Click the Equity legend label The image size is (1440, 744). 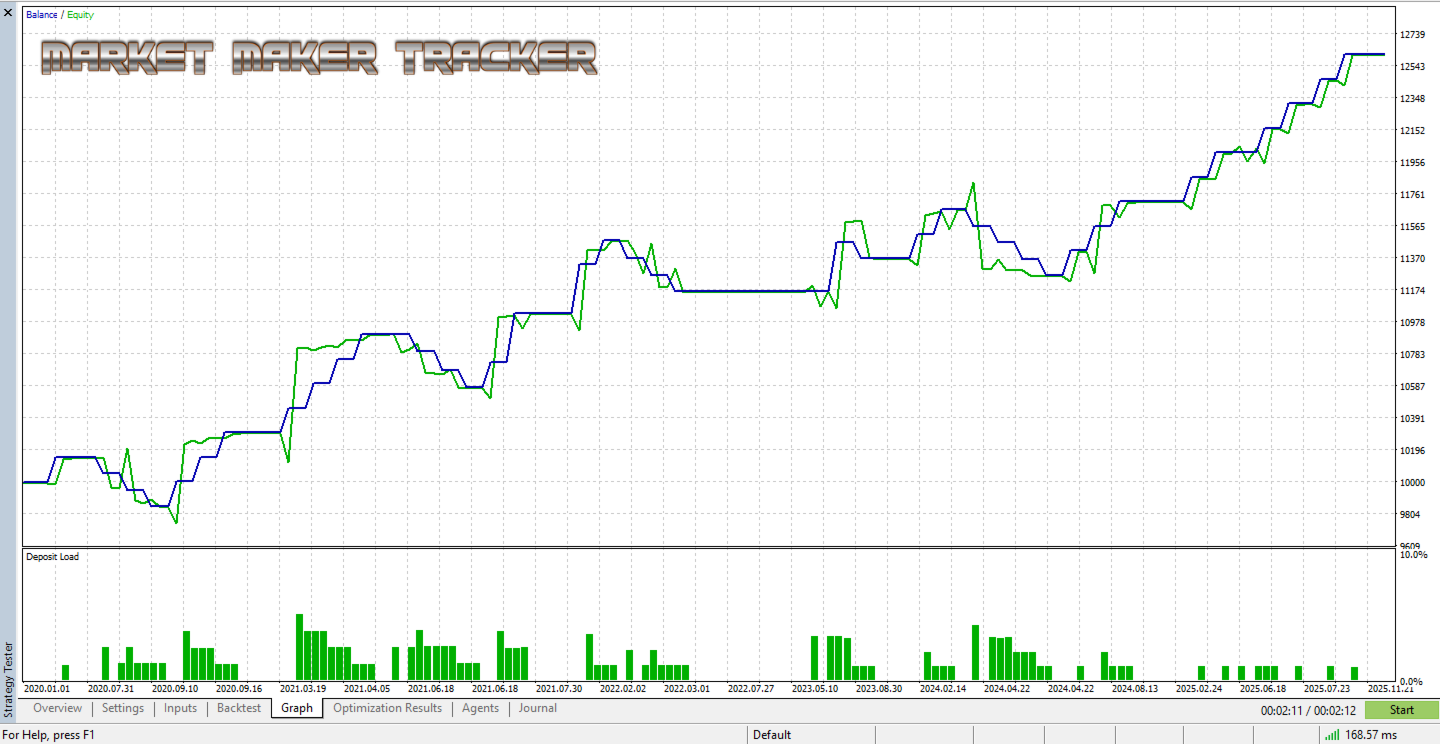coord(81,15)
